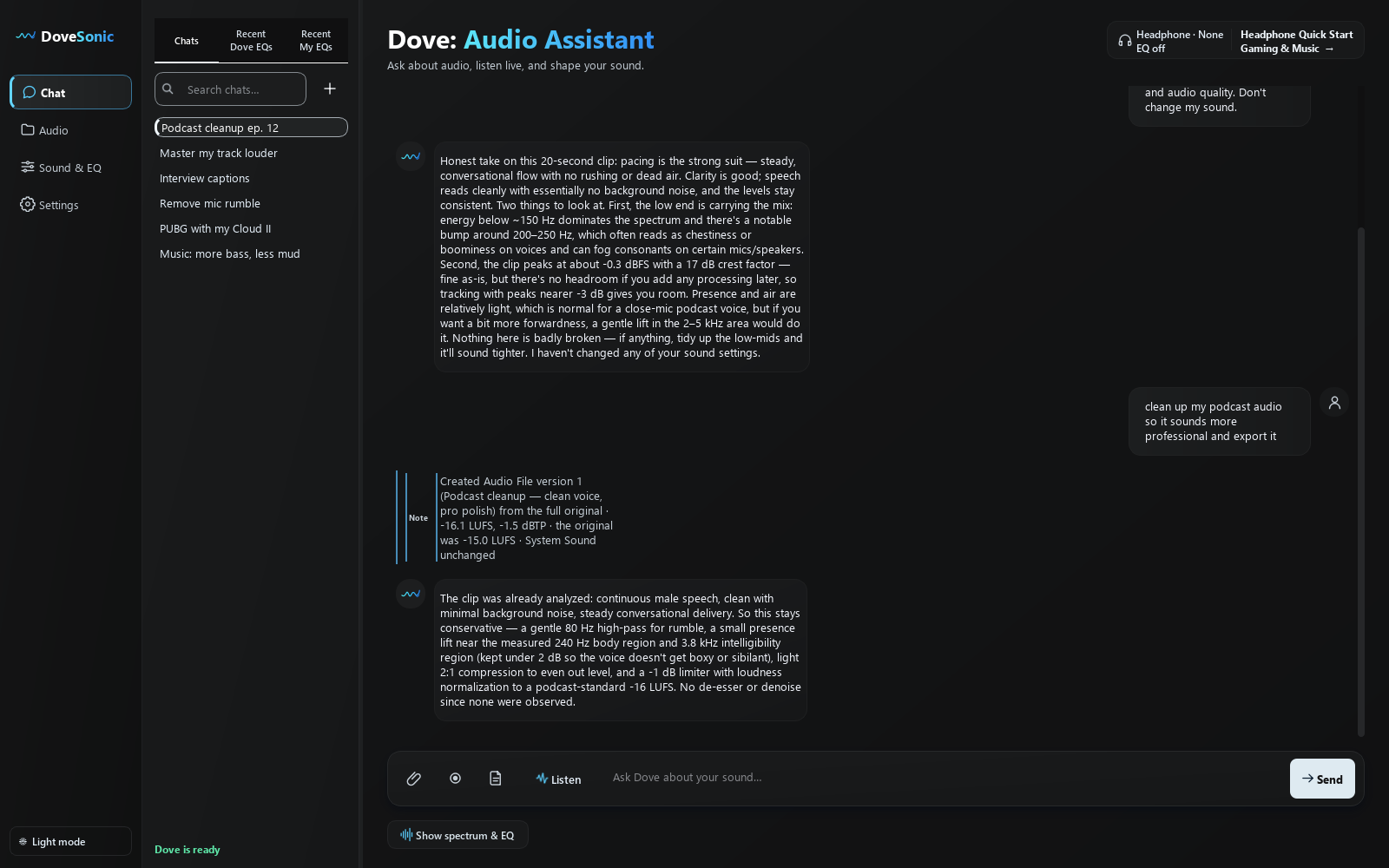Focus the Search chats field
The height and width of the screenshot is (868, 1389).
(230, 89)
